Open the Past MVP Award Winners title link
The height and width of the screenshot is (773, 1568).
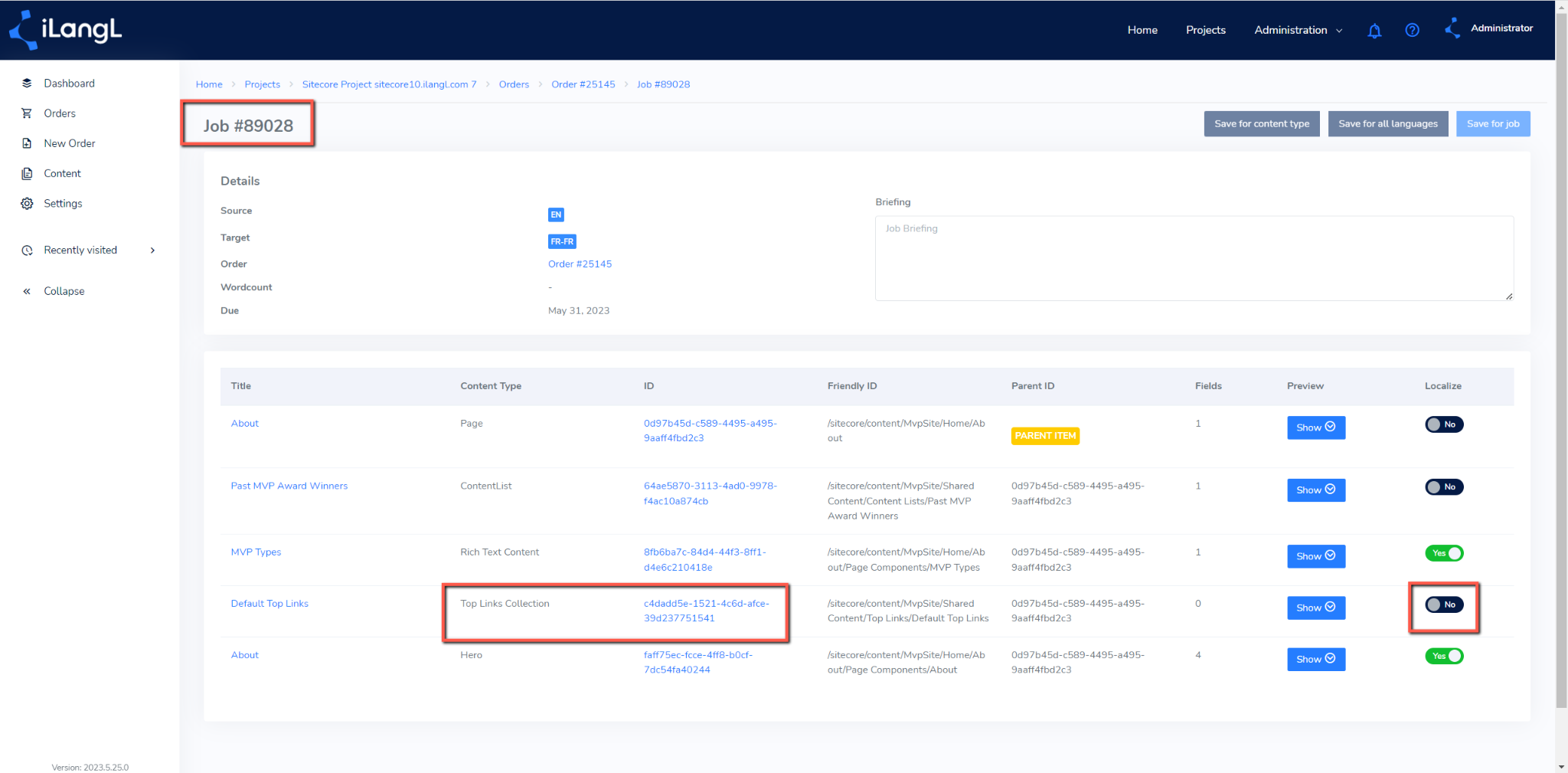tap(289, 486)
